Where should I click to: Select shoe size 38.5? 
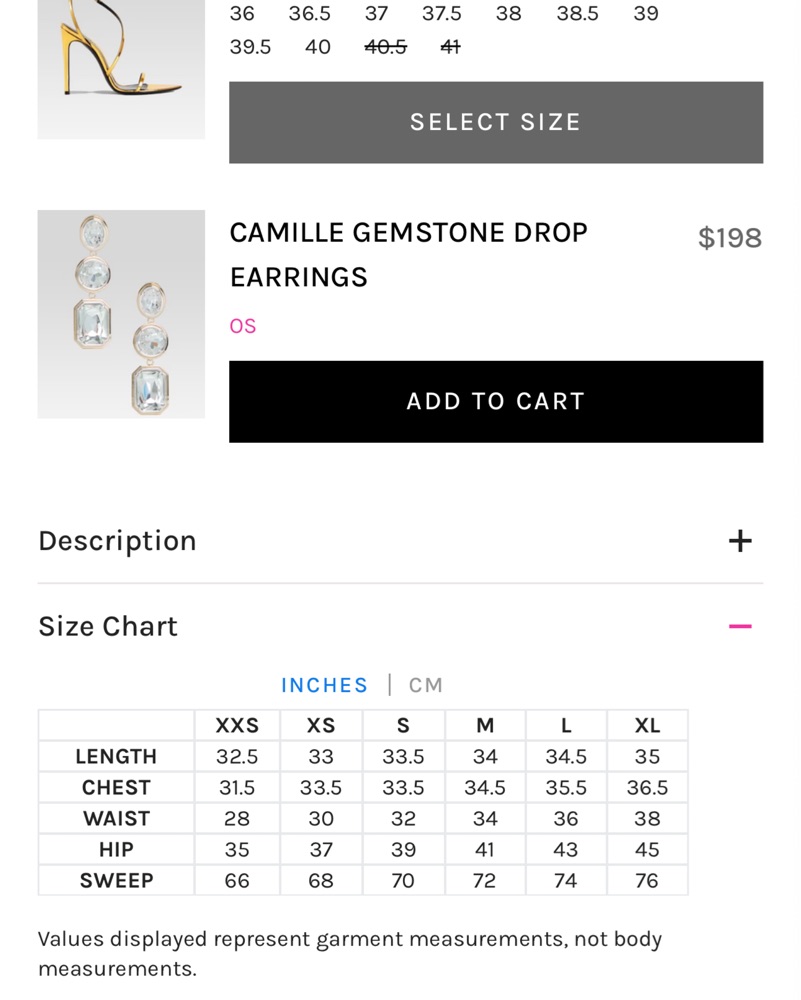(577, 14)
